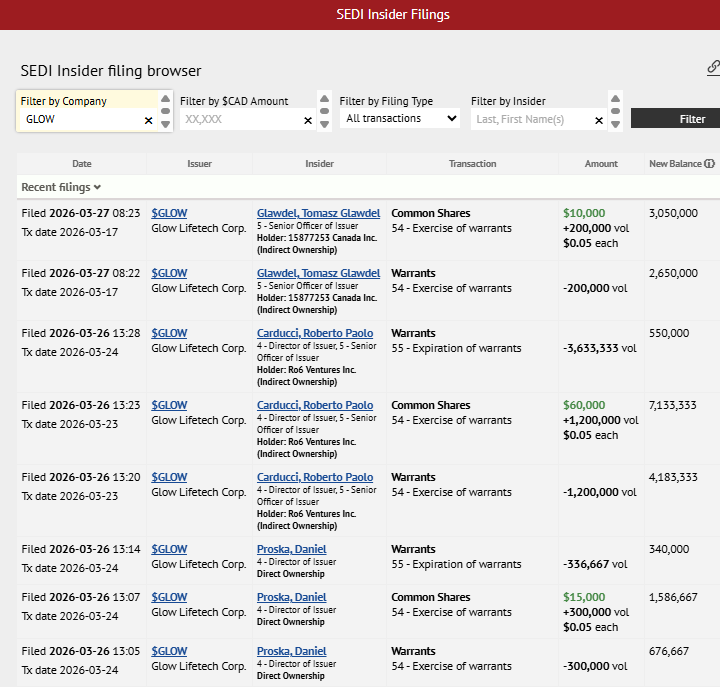The height and width of the screenshot is (687, 720).
Task: Open $GLOW link in 08:23 filing row
Action: coord(169,214)
